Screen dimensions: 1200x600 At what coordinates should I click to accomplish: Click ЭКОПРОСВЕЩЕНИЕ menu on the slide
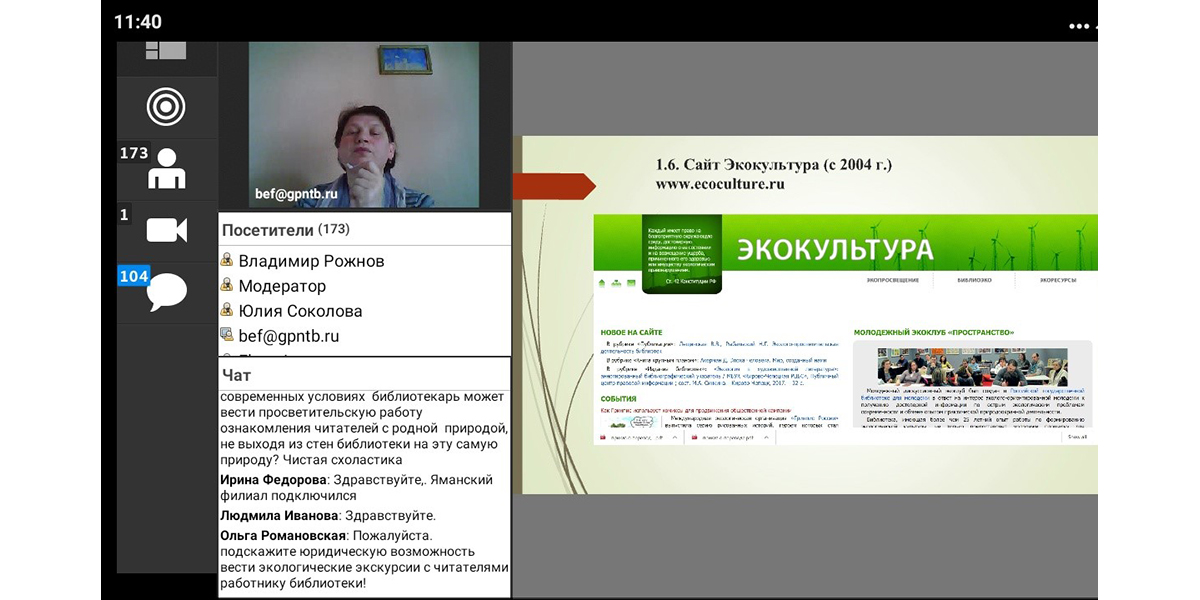pyautogui.click(x=893, y=281)
